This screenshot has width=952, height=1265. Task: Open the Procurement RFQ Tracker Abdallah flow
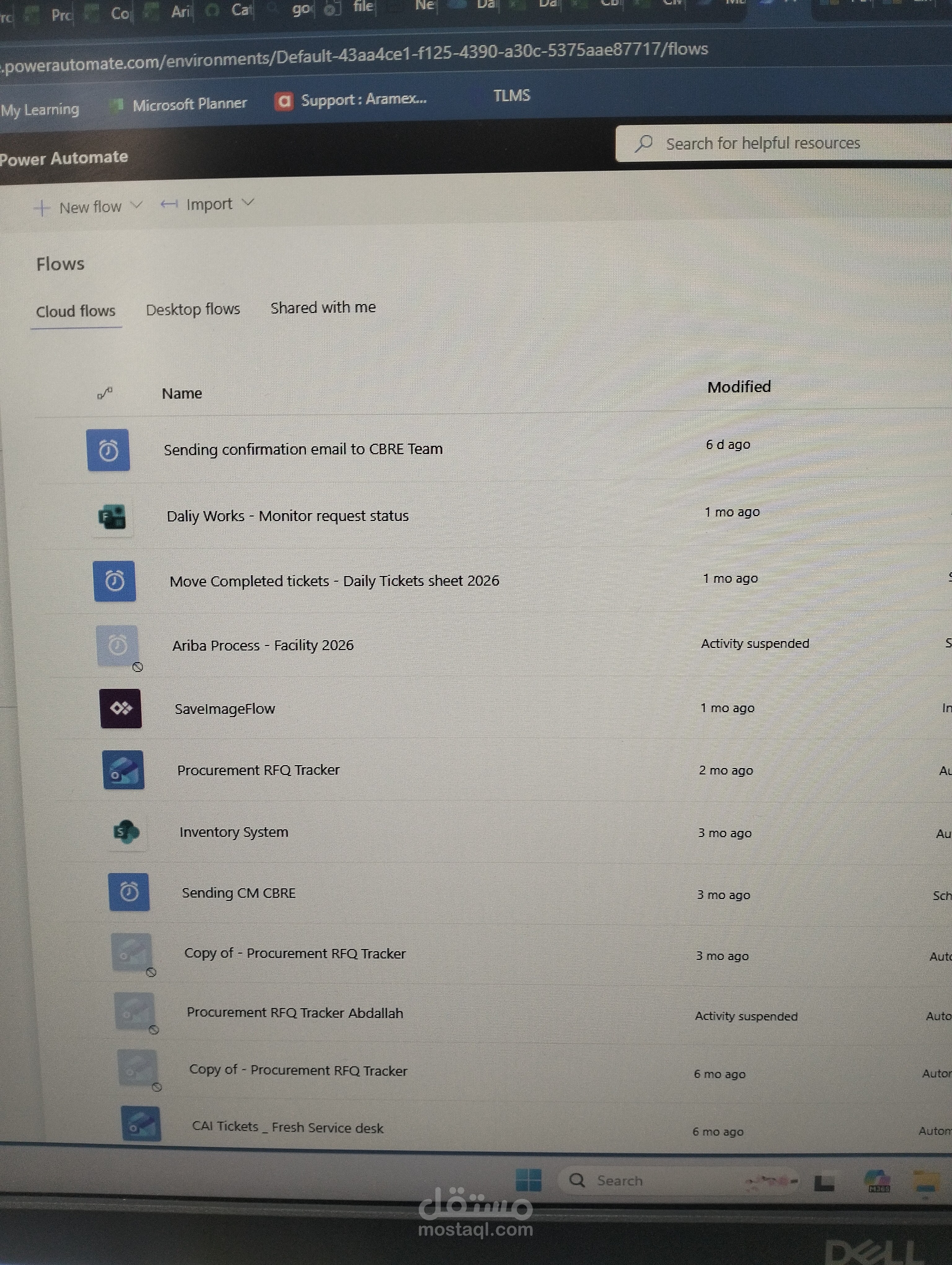[x=295, y=1013]
